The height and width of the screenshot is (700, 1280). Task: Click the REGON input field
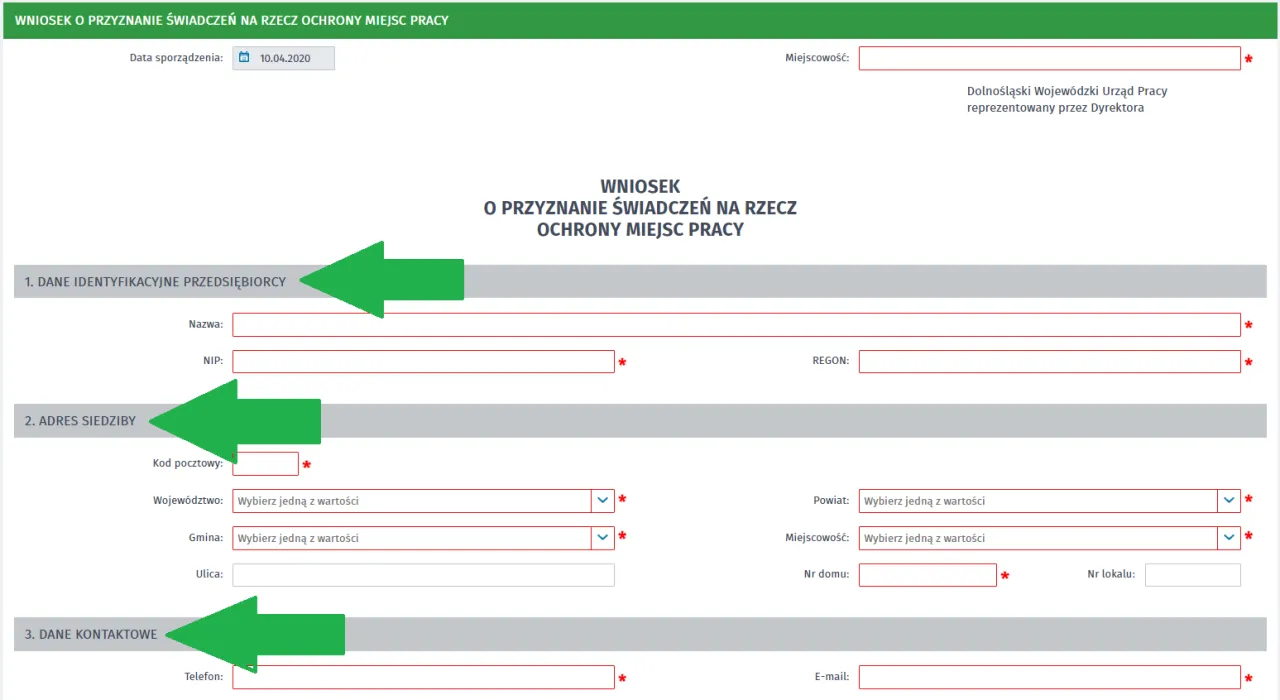pos(1049,361)
